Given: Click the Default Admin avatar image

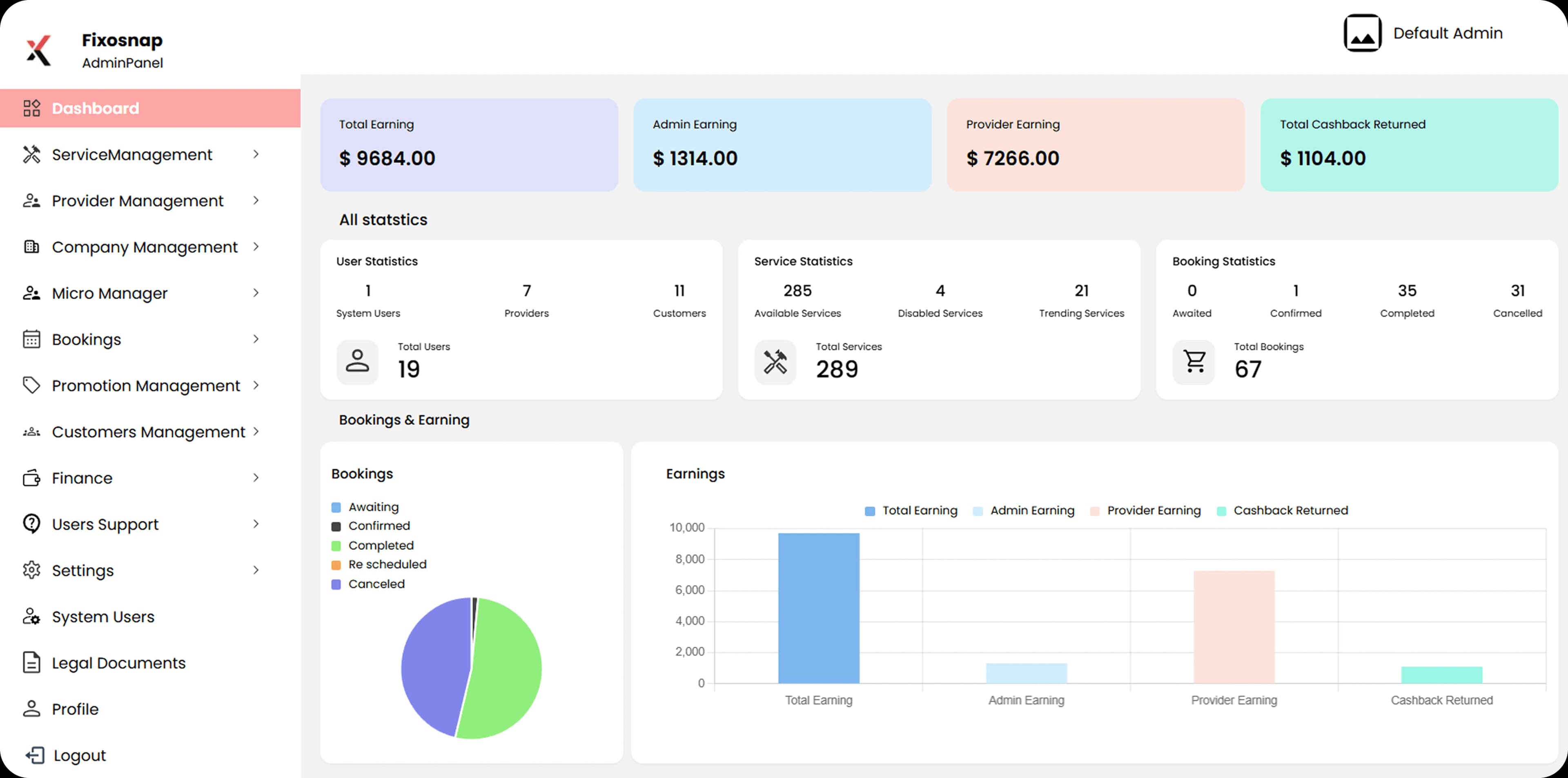Looking at the screenshot, I should tap(1363, 33).
